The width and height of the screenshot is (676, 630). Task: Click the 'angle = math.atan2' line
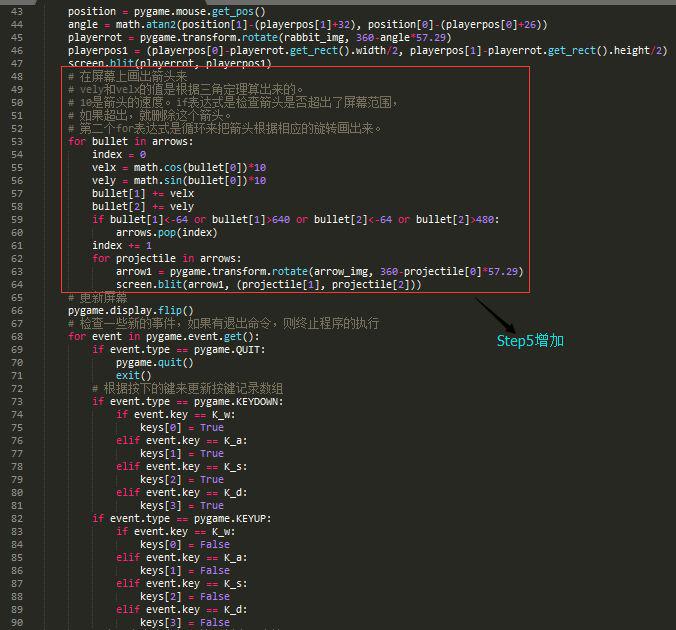point(307,25)
